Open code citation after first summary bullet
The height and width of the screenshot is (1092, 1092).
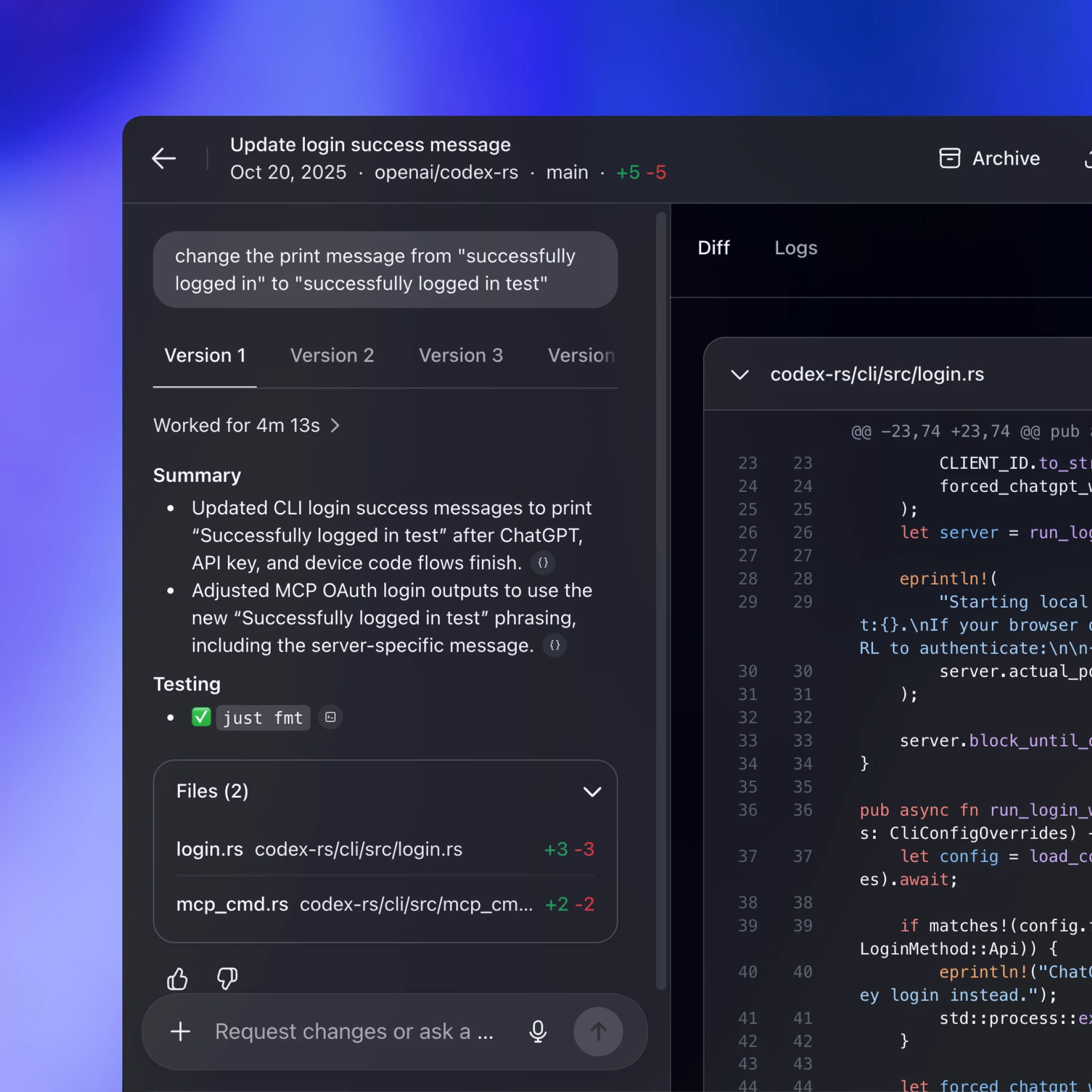542,563
